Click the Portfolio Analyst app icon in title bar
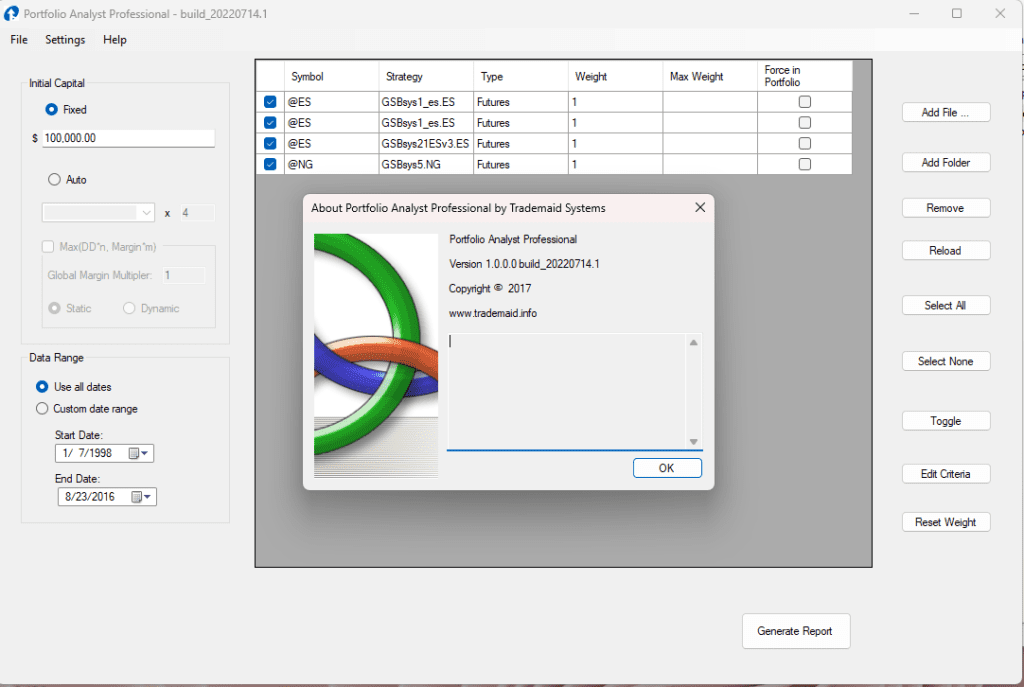This screenshot has height=687, width=1024. tap(12, 14)
